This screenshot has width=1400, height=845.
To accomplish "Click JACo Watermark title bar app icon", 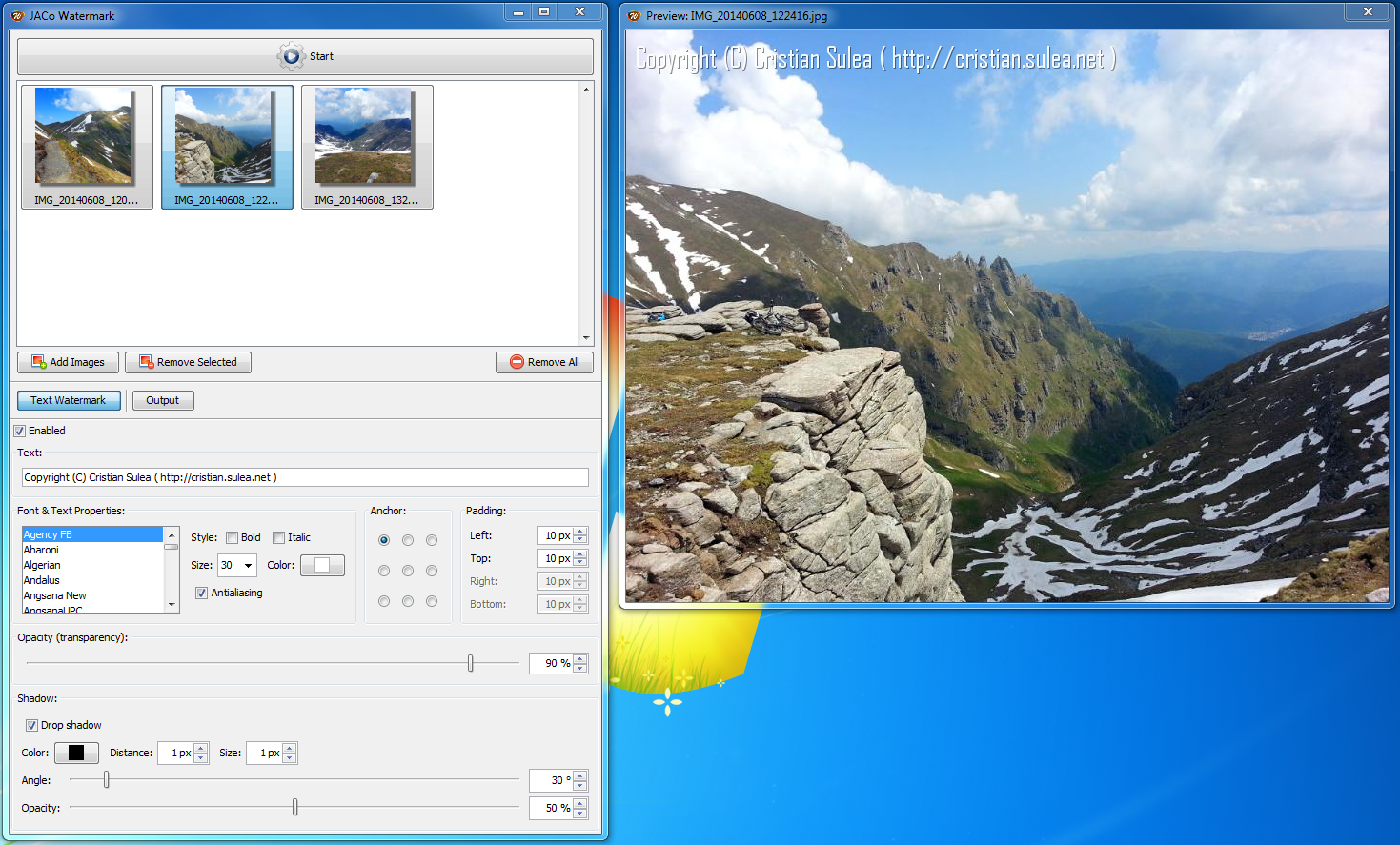I will click(17, 16).
